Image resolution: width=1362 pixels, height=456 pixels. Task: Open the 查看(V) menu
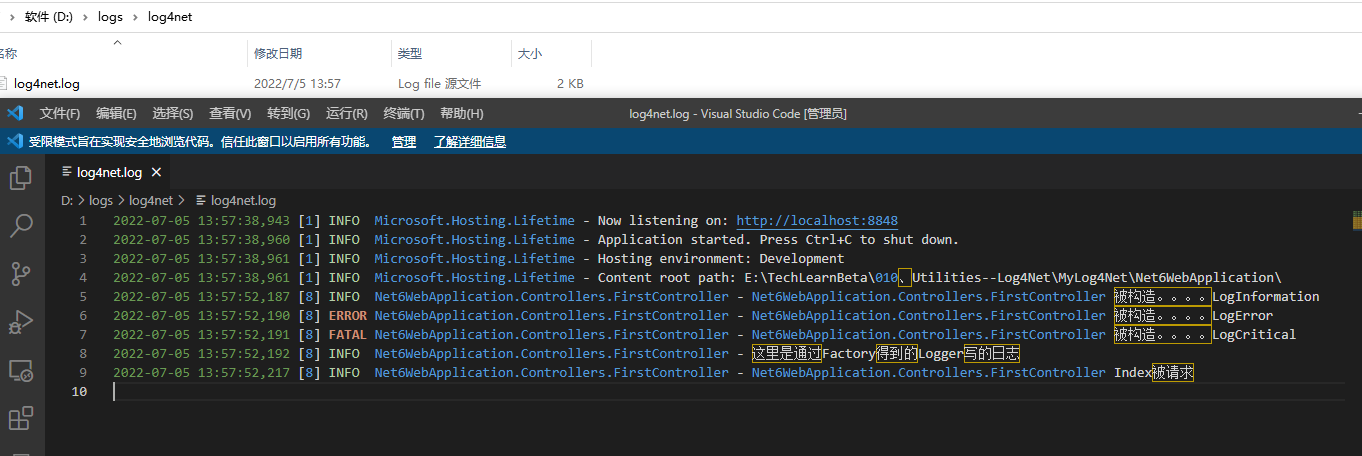click(x=230, y=114)
